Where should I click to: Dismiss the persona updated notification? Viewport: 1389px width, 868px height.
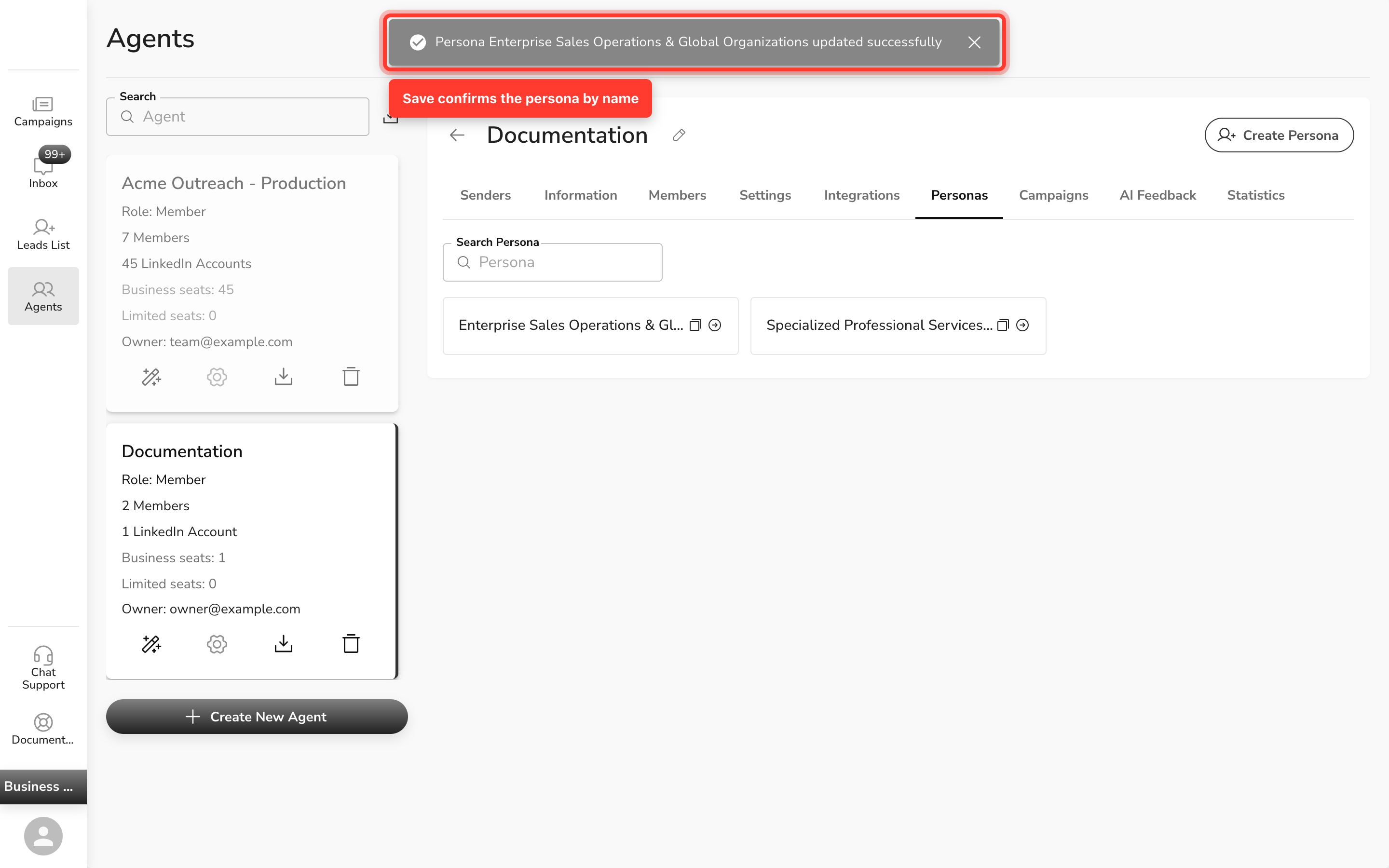pyautogui.click(x=974, y=42)
